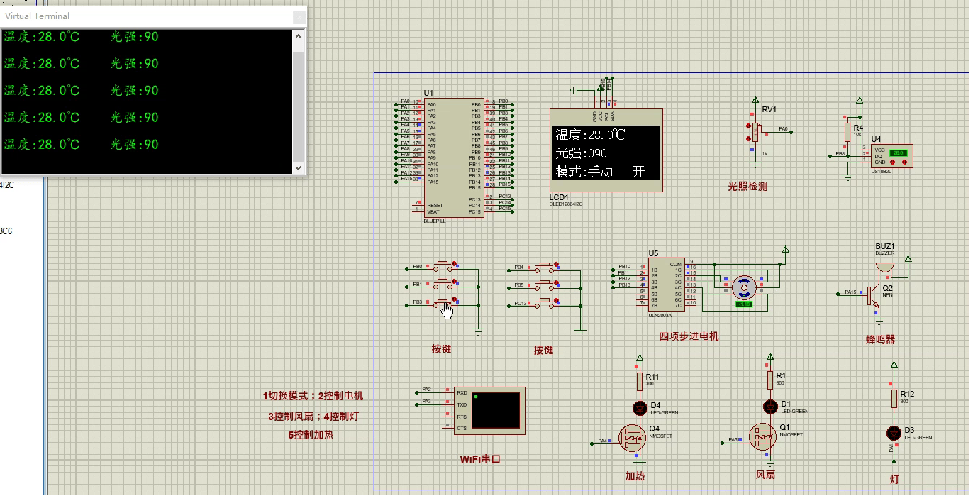Select the WiFi serial terminal module

pyautogui.click(x=498, y=410)
